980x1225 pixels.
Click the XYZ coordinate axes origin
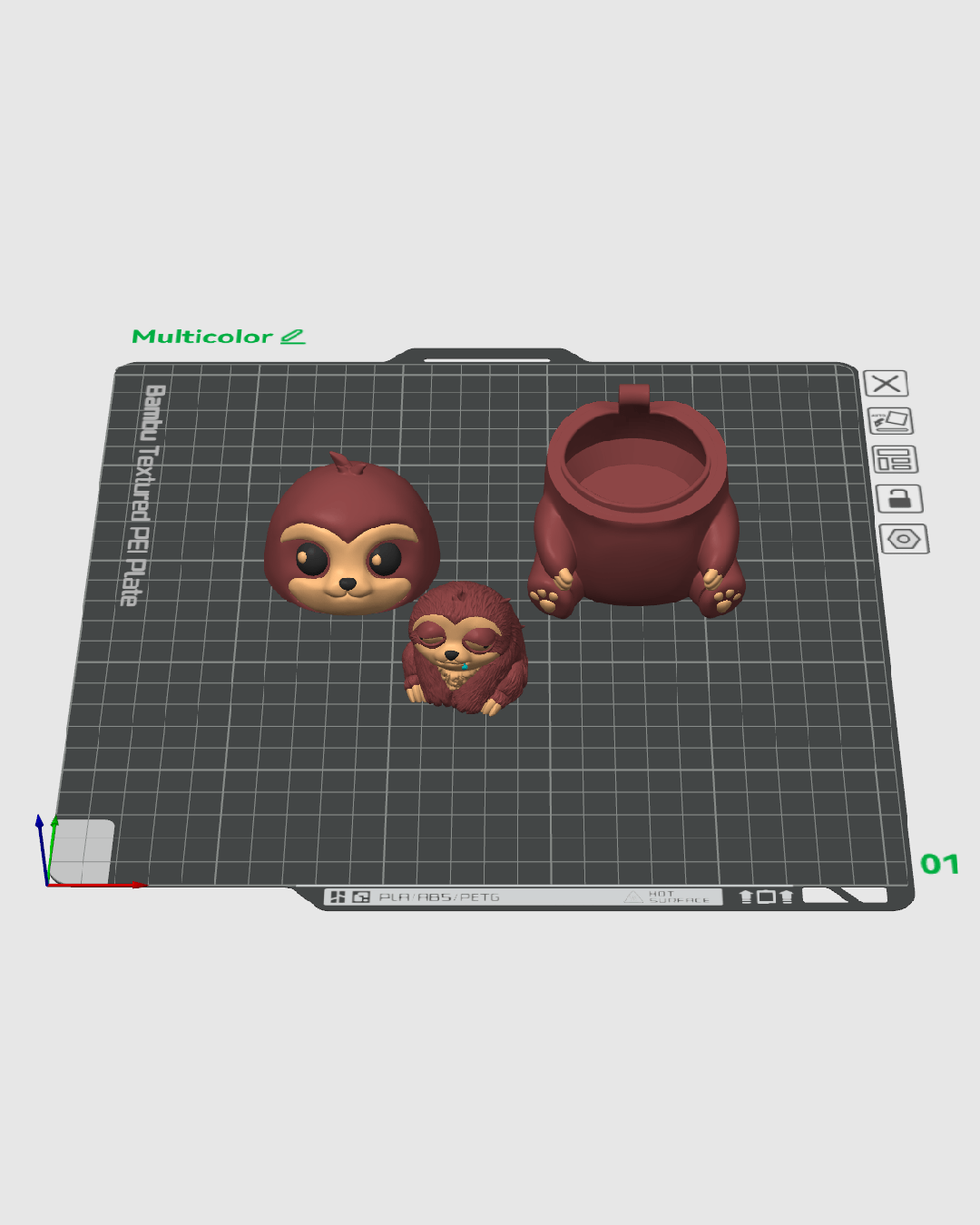point(47,884)
